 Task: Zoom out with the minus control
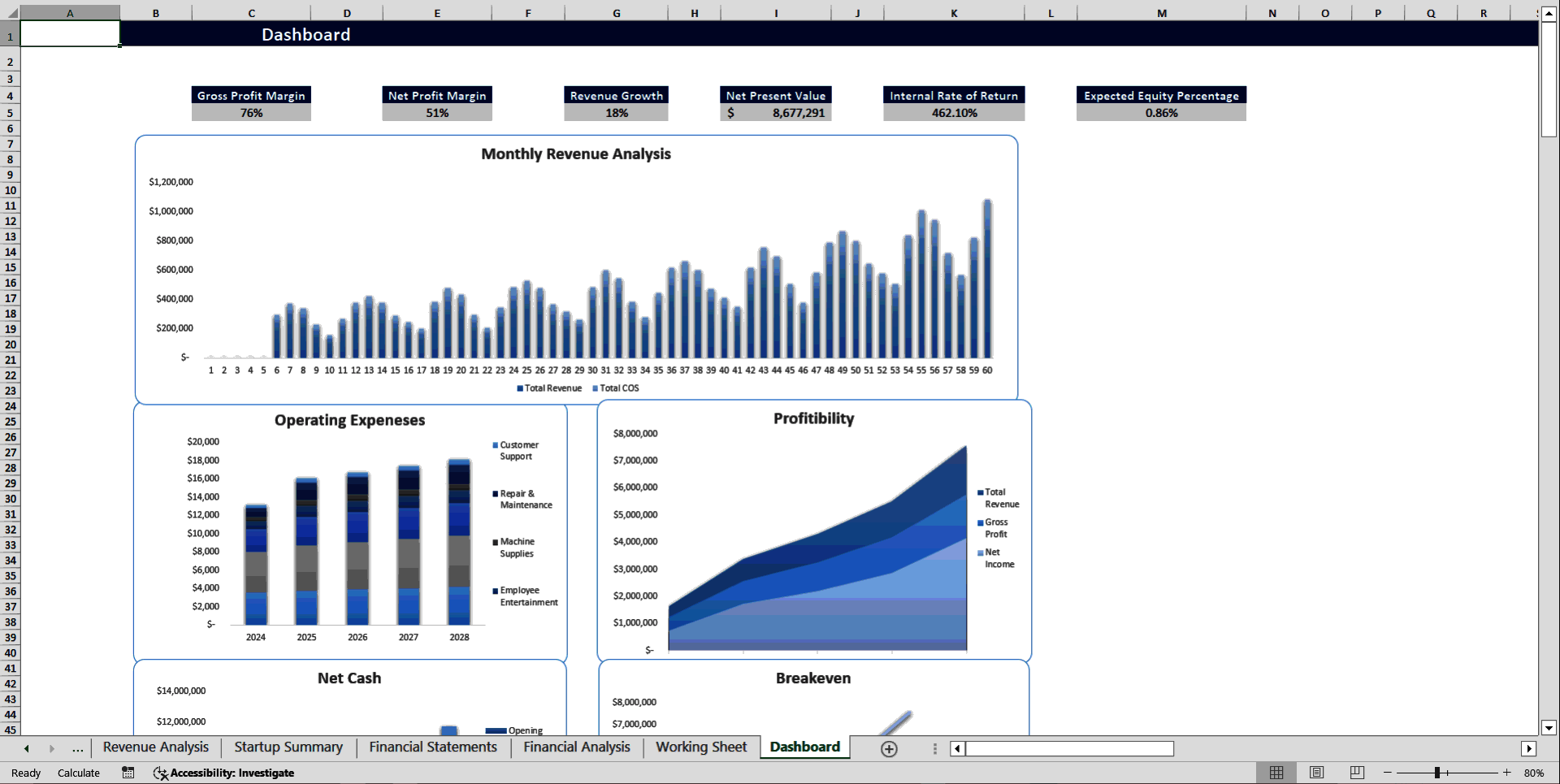tap(1388, 773)
